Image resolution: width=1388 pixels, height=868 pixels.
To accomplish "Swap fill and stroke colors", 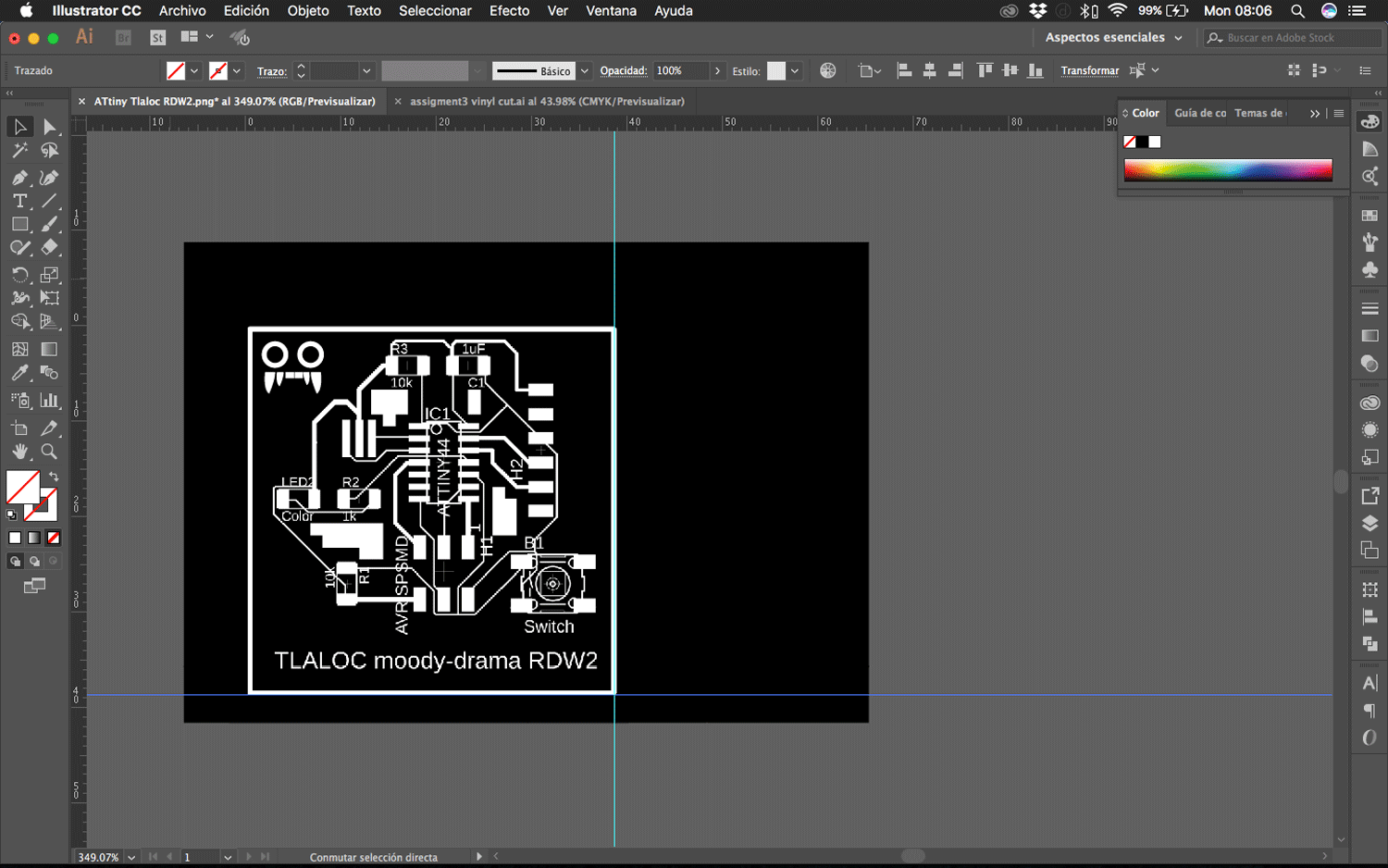I will [x=54, y=477].
